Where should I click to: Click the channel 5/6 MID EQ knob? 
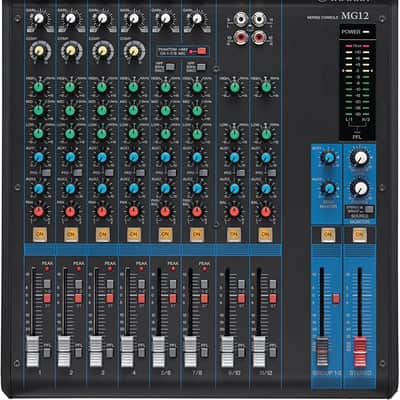coord(165,110)
